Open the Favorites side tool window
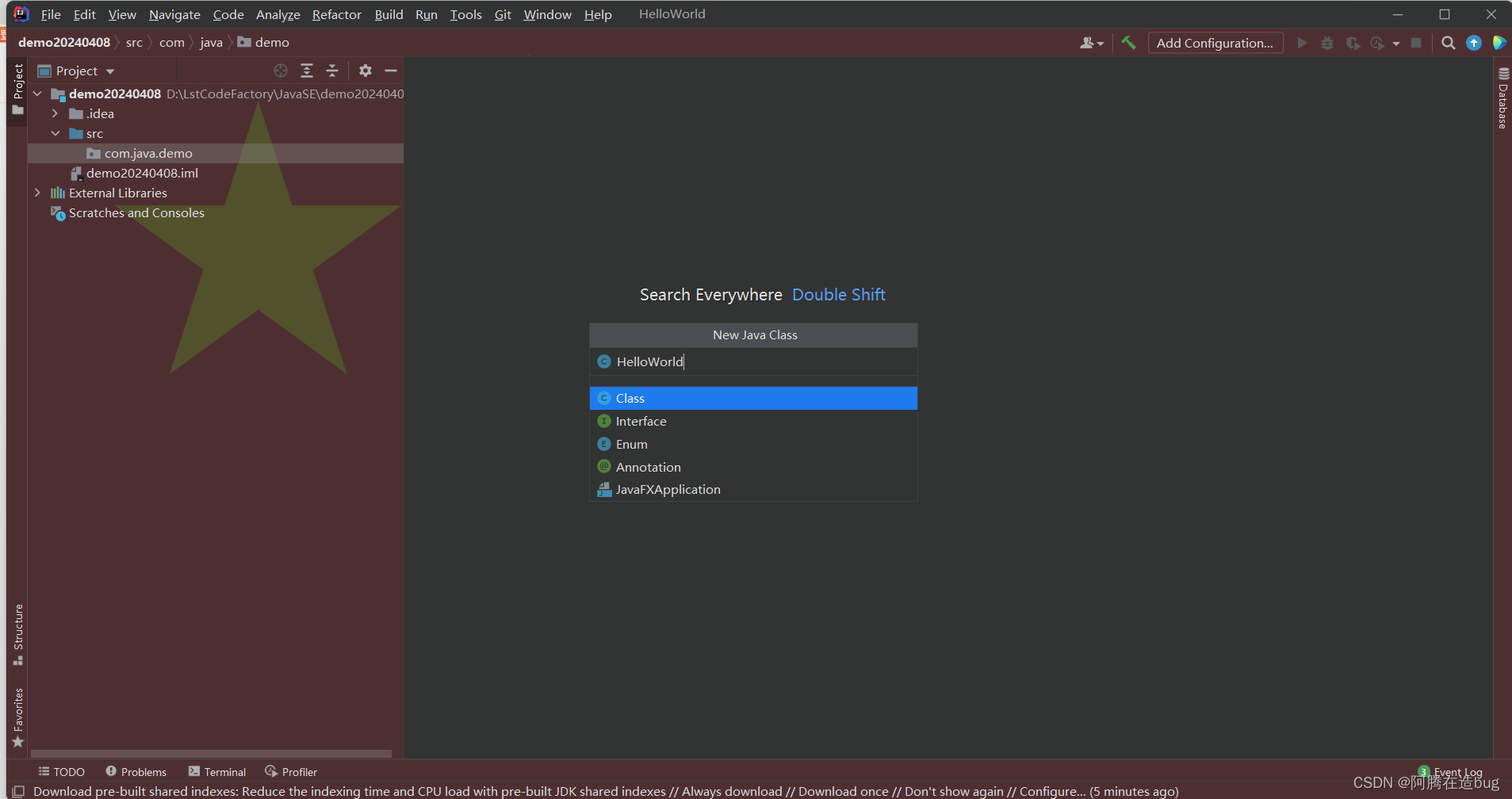Viewport: 1512px width, 799px height. click(17, 717)
